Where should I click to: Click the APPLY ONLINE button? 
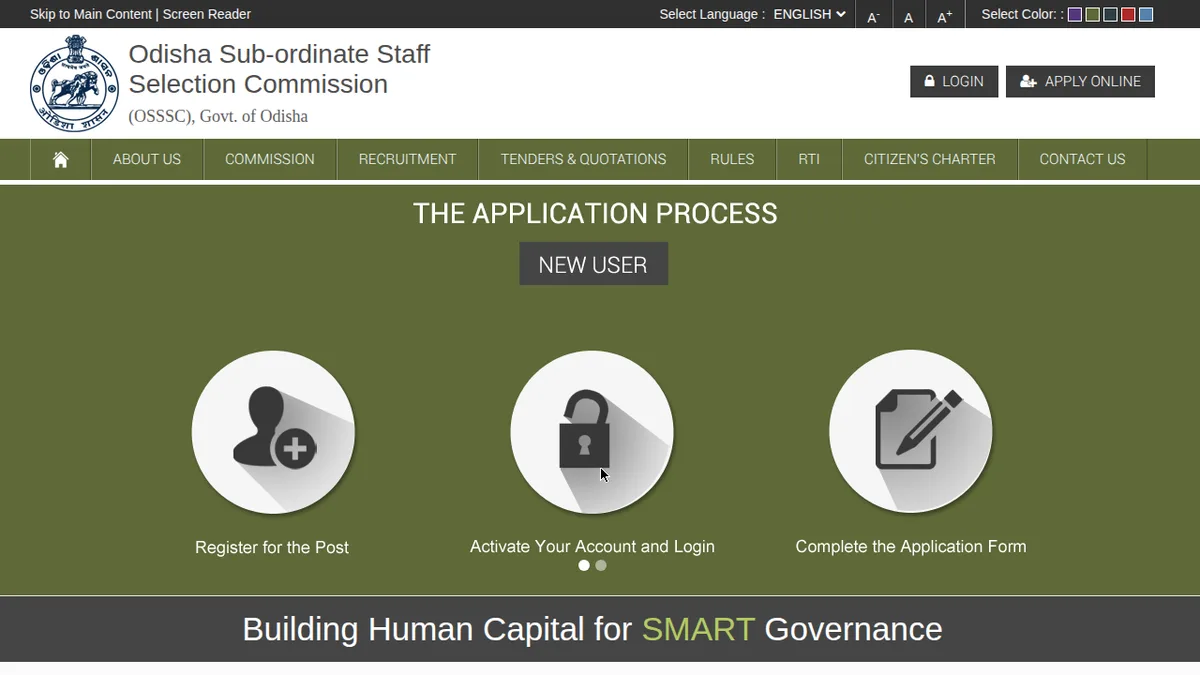[1080, 82]
